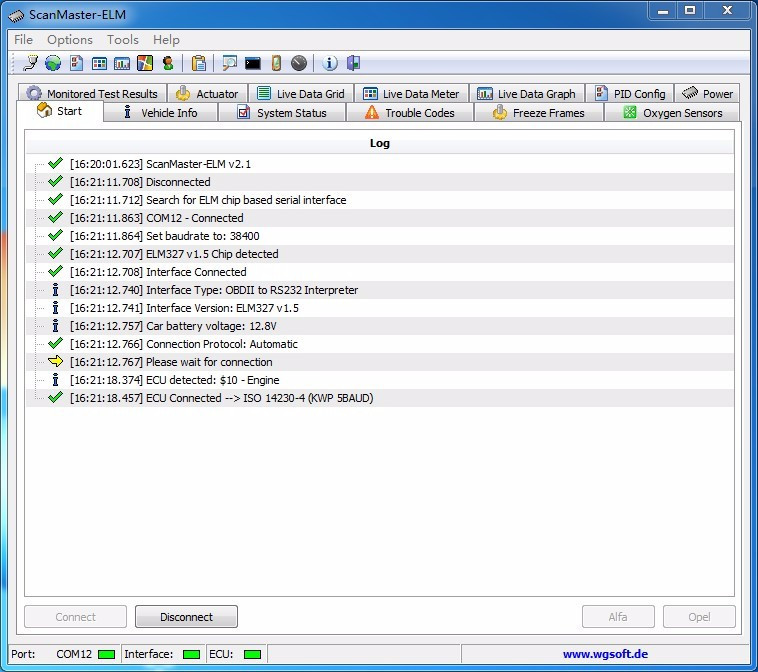The image size is (758, 672).
Task: Click the four-color squares toolbar icon
Action: [145, 63]
